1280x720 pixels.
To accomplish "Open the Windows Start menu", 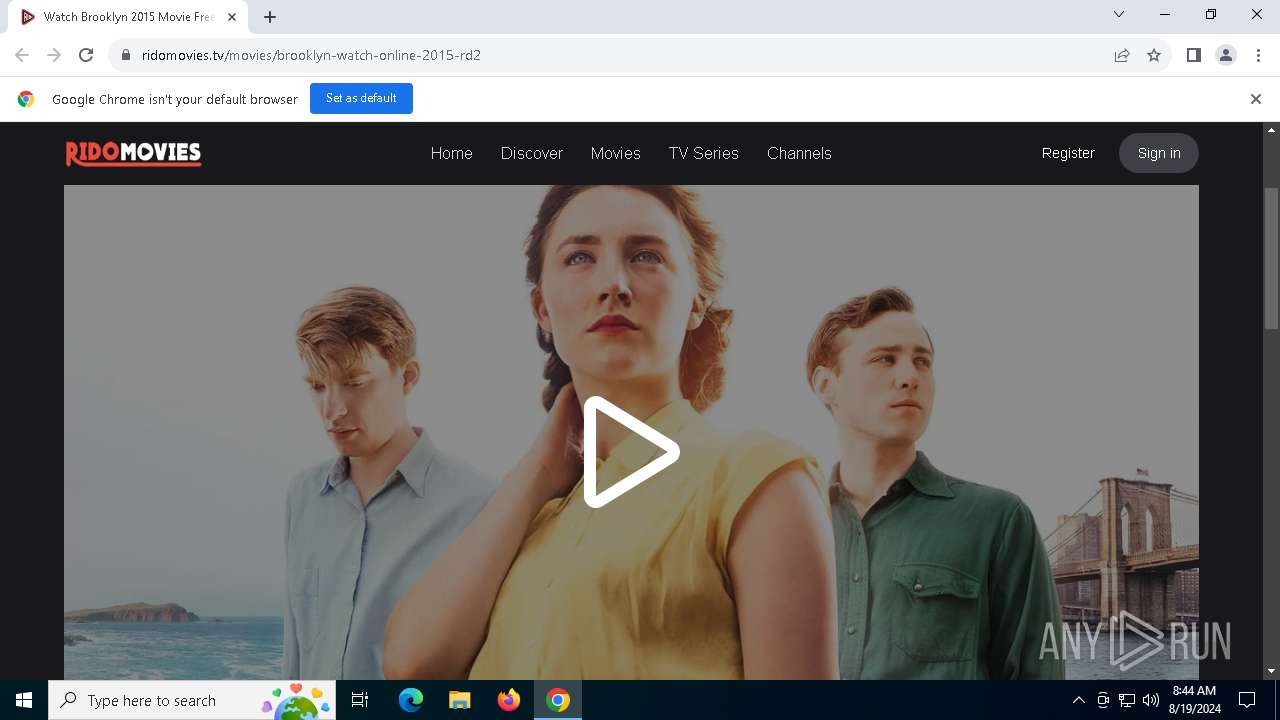I will point(24,700).
